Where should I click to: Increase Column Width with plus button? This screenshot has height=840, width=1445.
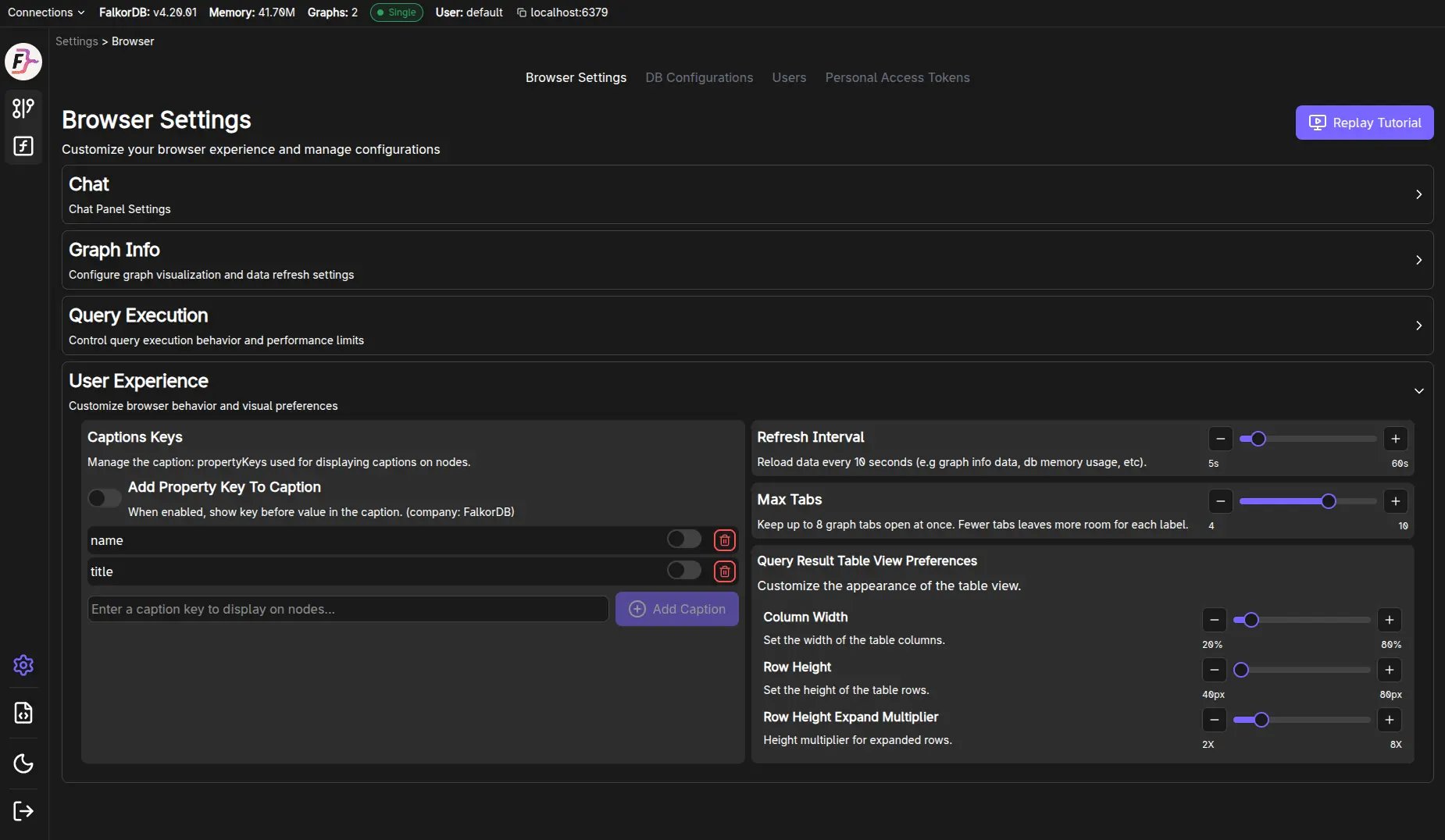(1389, 620)
